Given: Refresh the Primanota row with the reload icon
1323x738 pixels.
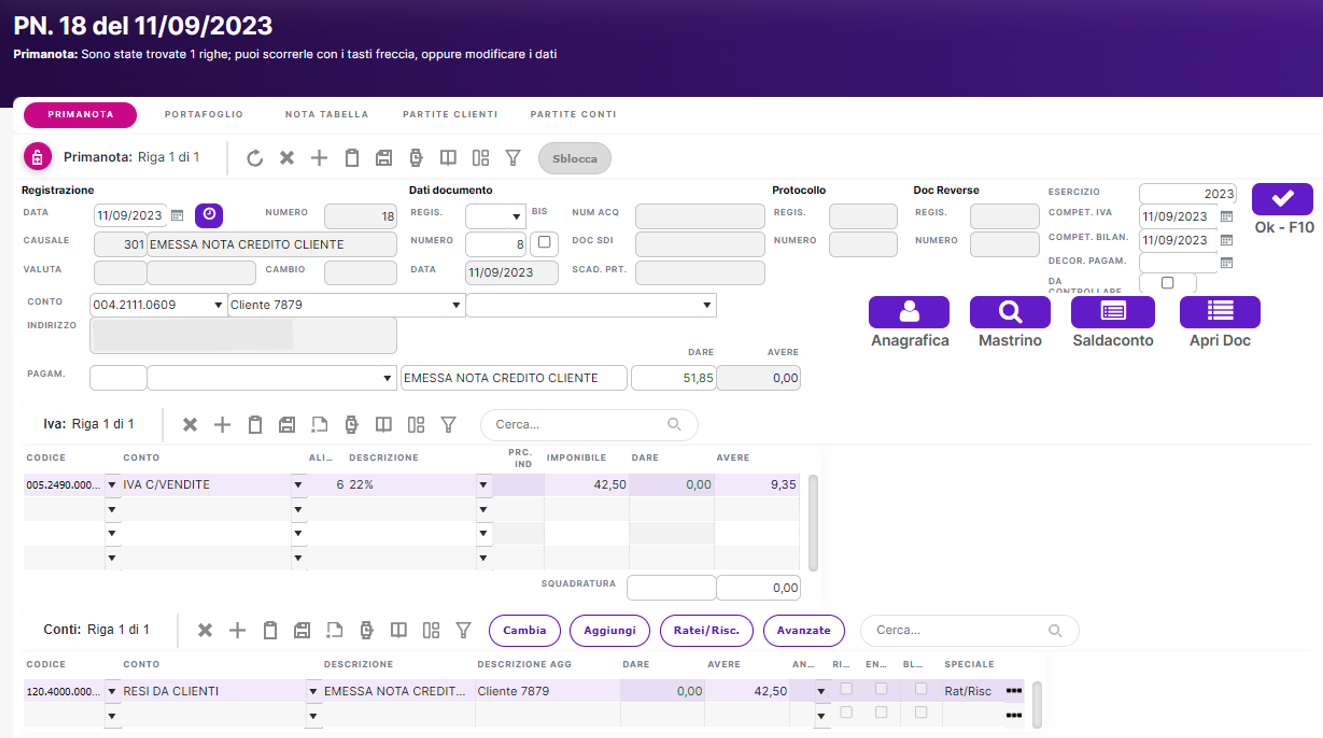Looking at the screenshot, I should [255, 158].
